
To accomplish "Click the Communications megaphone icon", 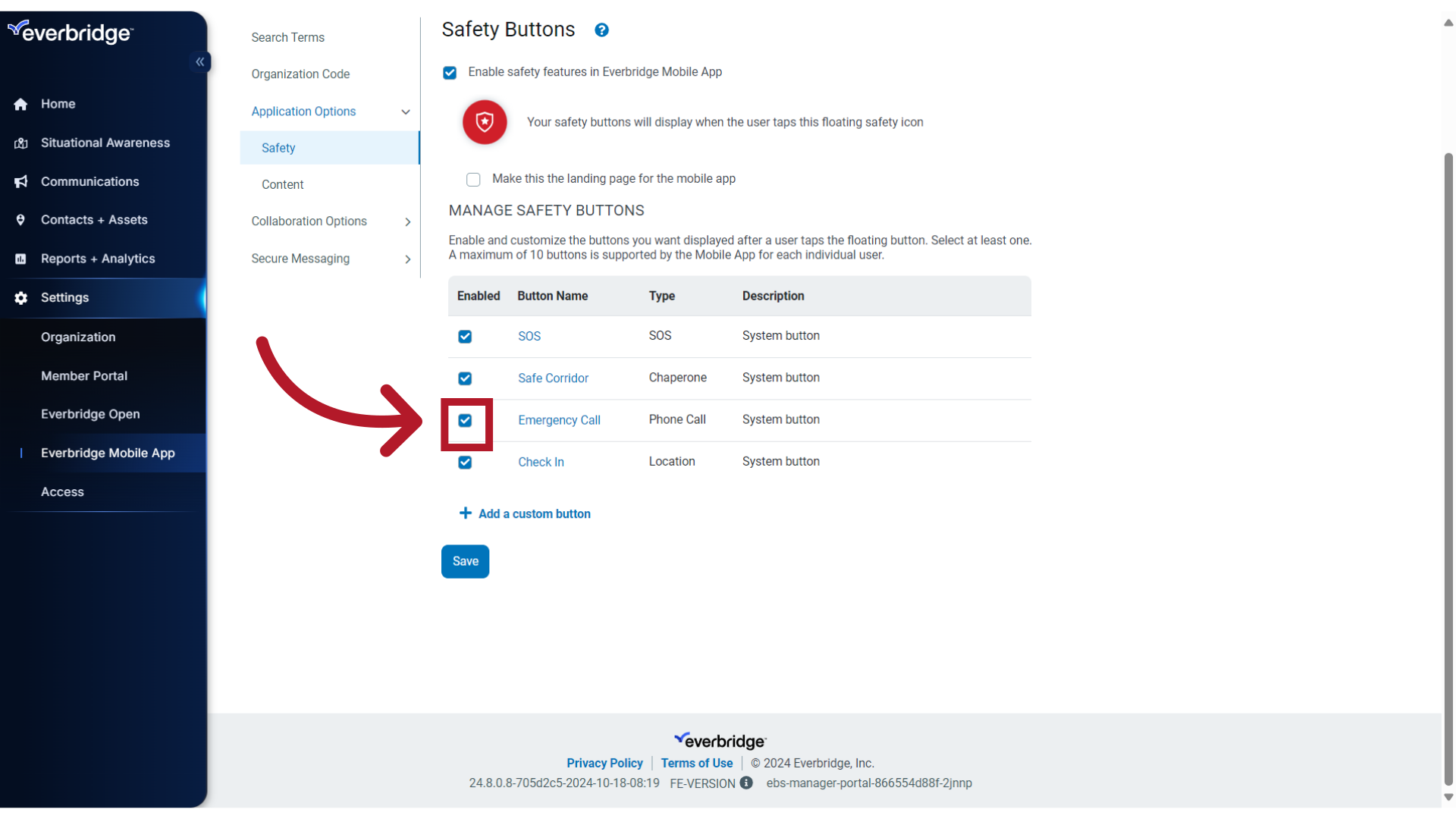I will pos(20,181).
